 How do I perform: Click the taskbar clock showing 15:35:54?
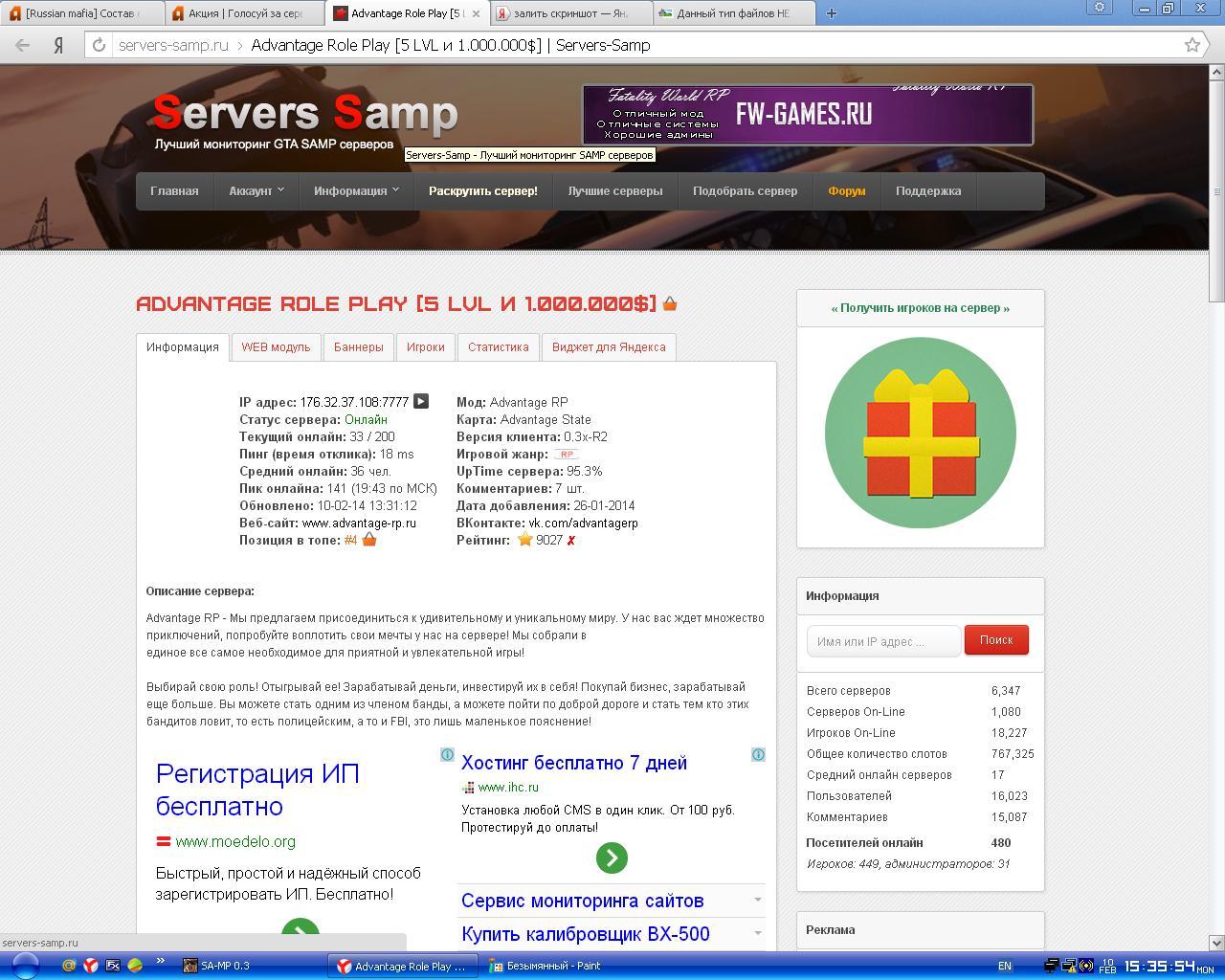pos(1159,967)
